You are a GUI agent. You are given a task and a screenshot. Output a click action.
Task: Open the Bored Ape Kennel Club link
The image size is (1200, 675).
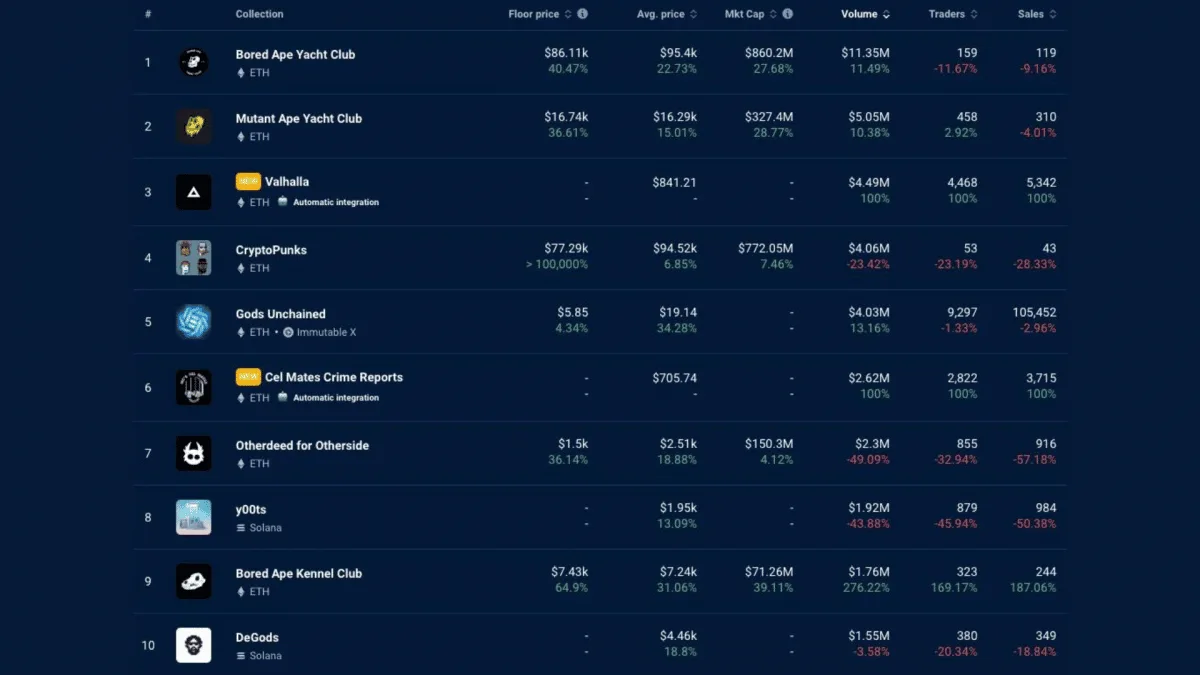coord(299,573)
